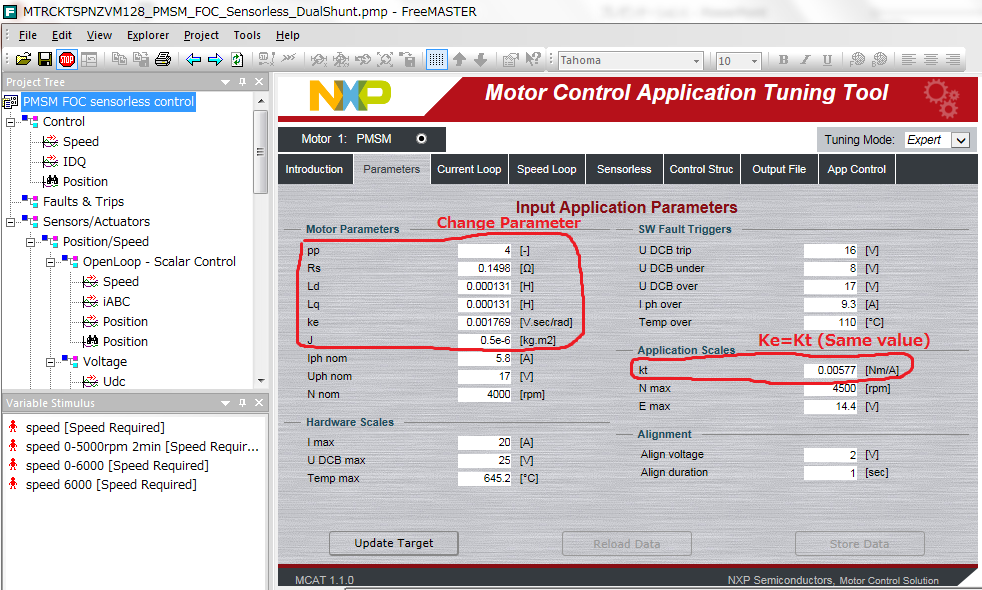Click the gear settings icon in red banner
The image size is (982, 590).
click(x=941, y=98)
